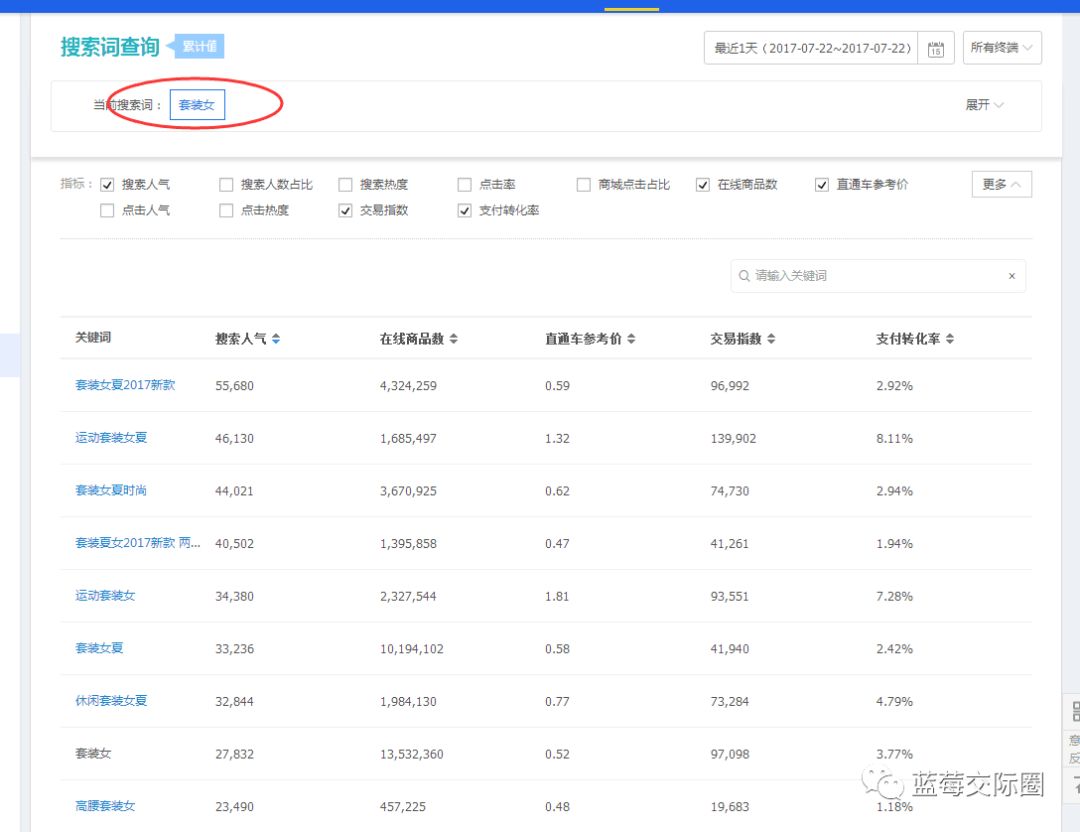Open the keyword link 运动套装女
Screen dimensions: 1080x832
coord(102,595)
